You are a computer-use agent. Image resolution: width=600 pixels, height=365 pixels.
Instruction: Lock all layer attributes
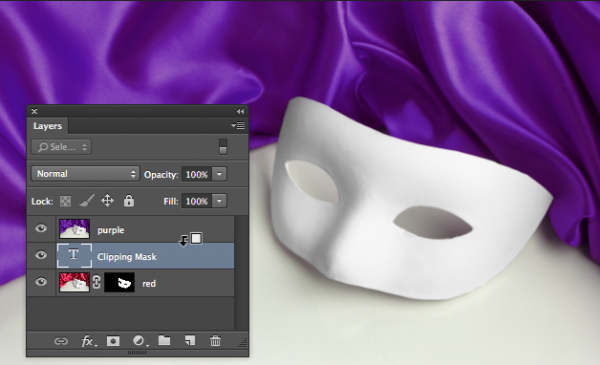(x=129, y=200)
